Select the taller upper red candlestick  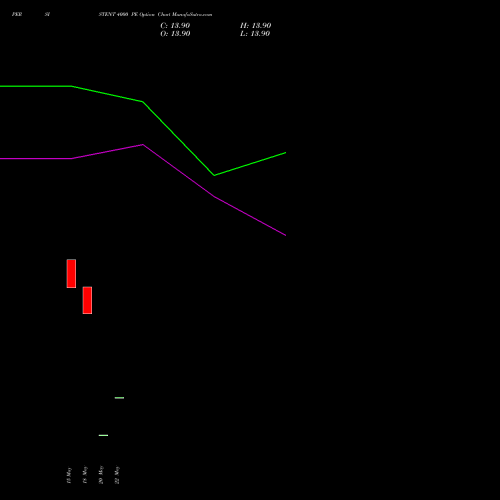(x=71, y=273)
